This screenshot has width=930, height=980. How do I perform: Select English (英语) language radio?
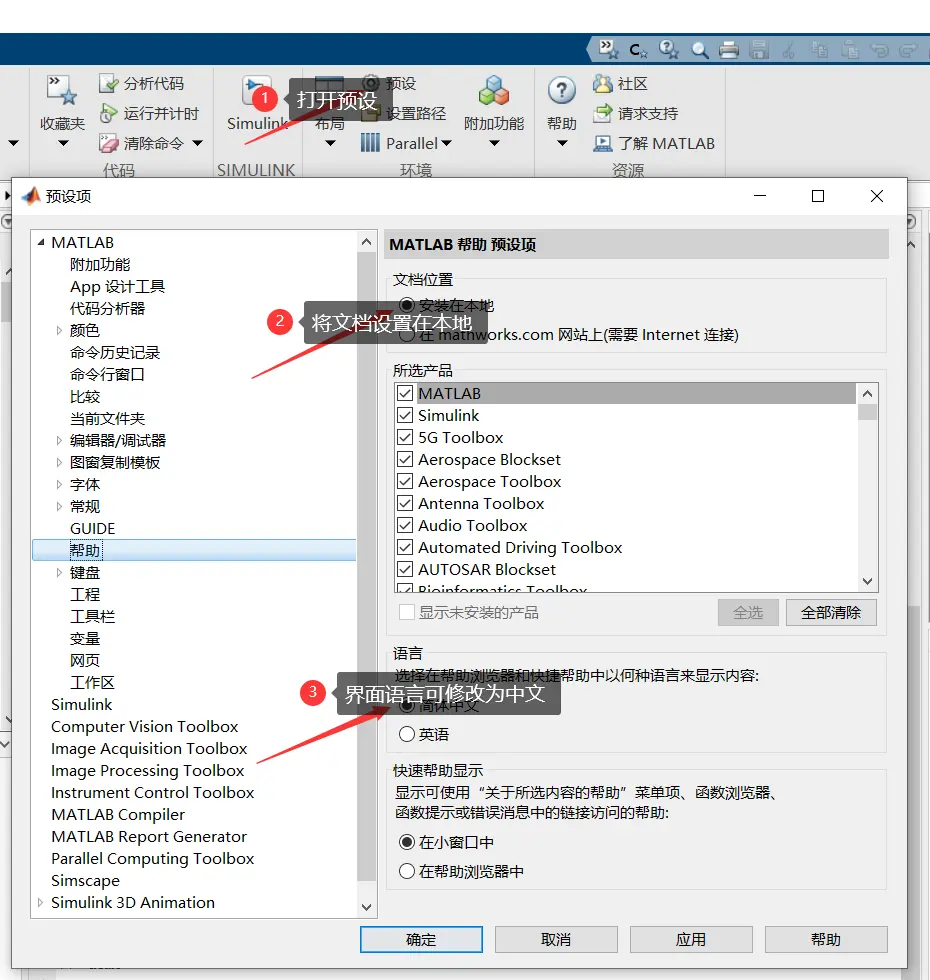(x=407, y=734)
